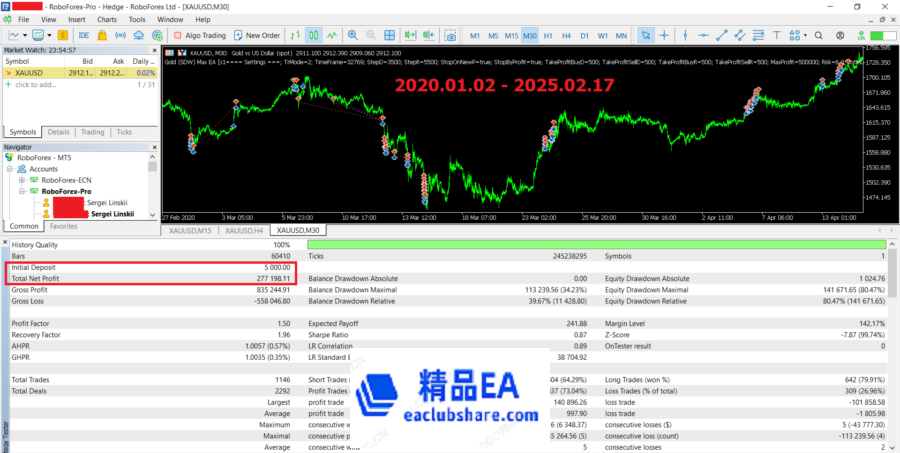Switch timeframe to H1

[x=548, y=36]
